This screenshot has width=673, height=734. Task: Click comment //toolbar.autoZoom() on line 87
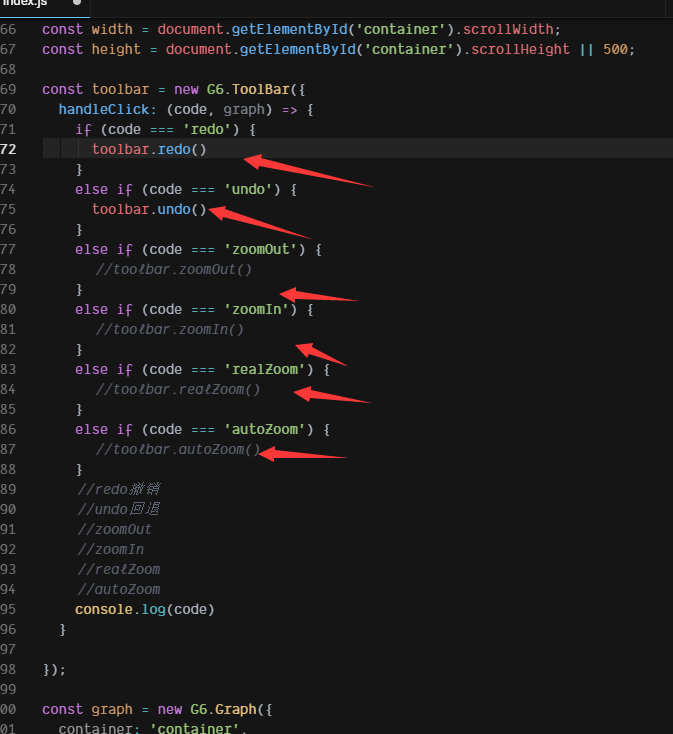coord(178,449)
